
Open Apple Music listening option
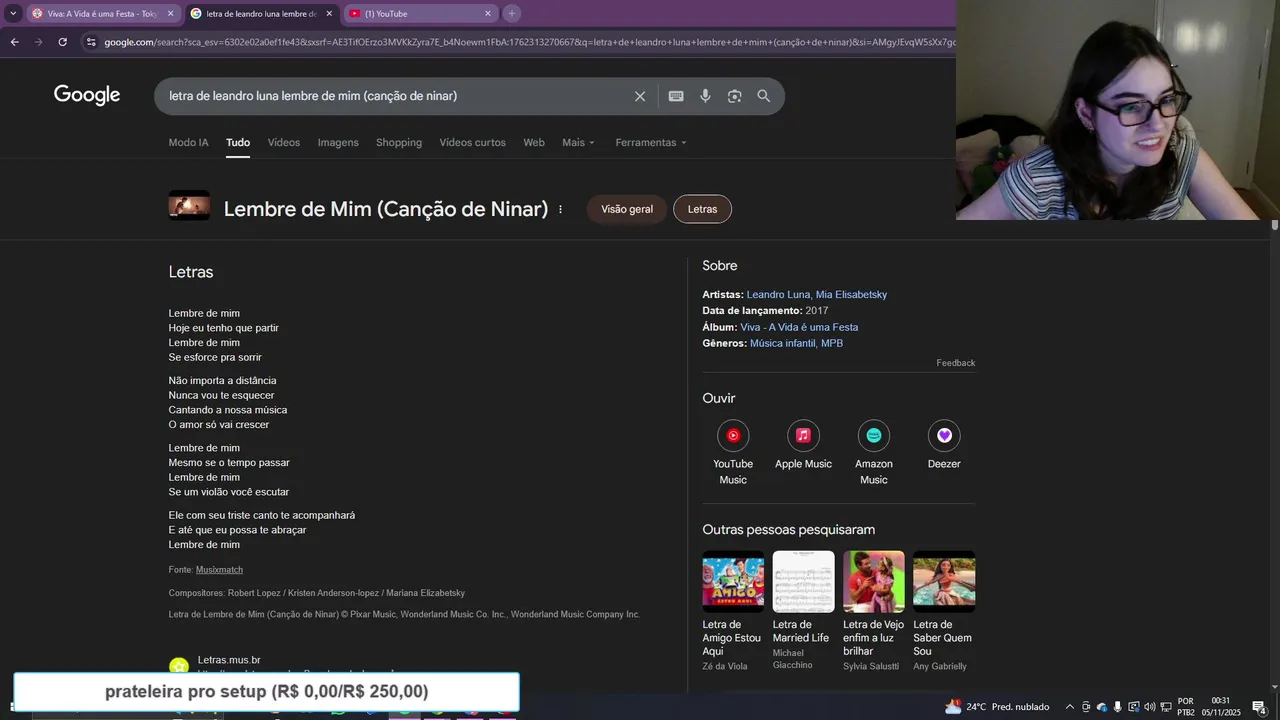803,446
